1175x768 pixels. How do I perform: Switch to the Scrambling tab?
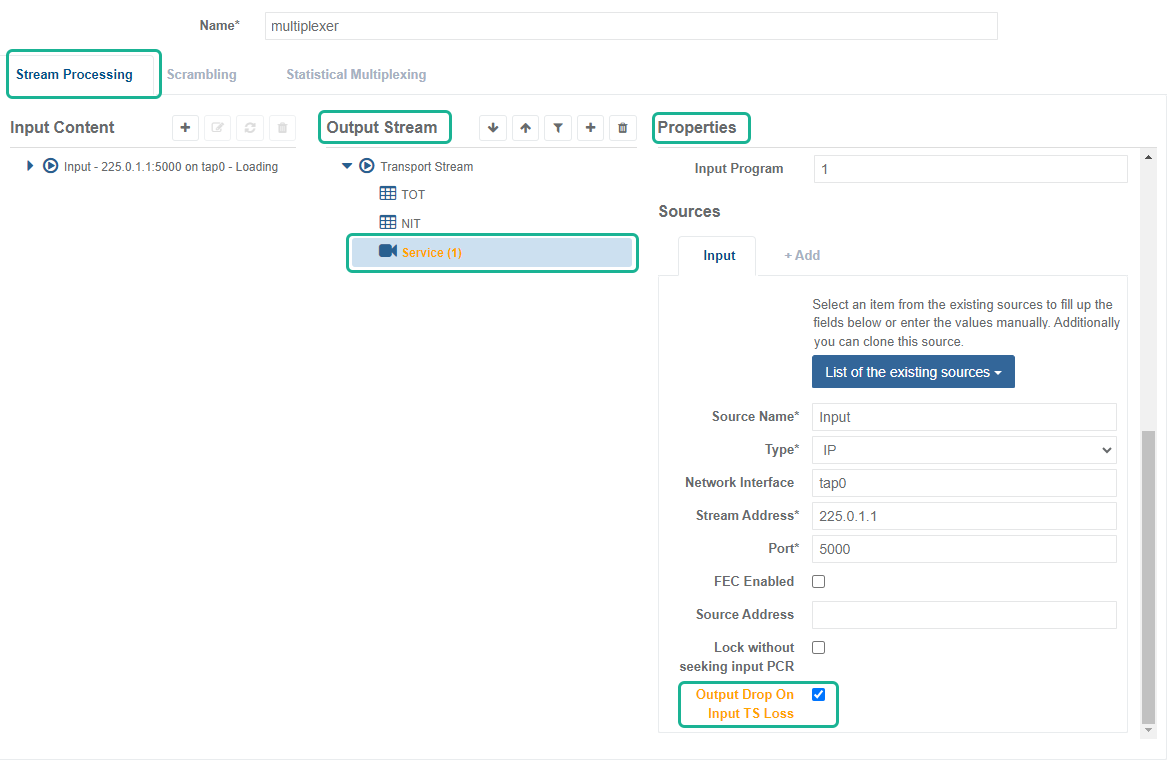pyautogui.click(x=201, y=75)
